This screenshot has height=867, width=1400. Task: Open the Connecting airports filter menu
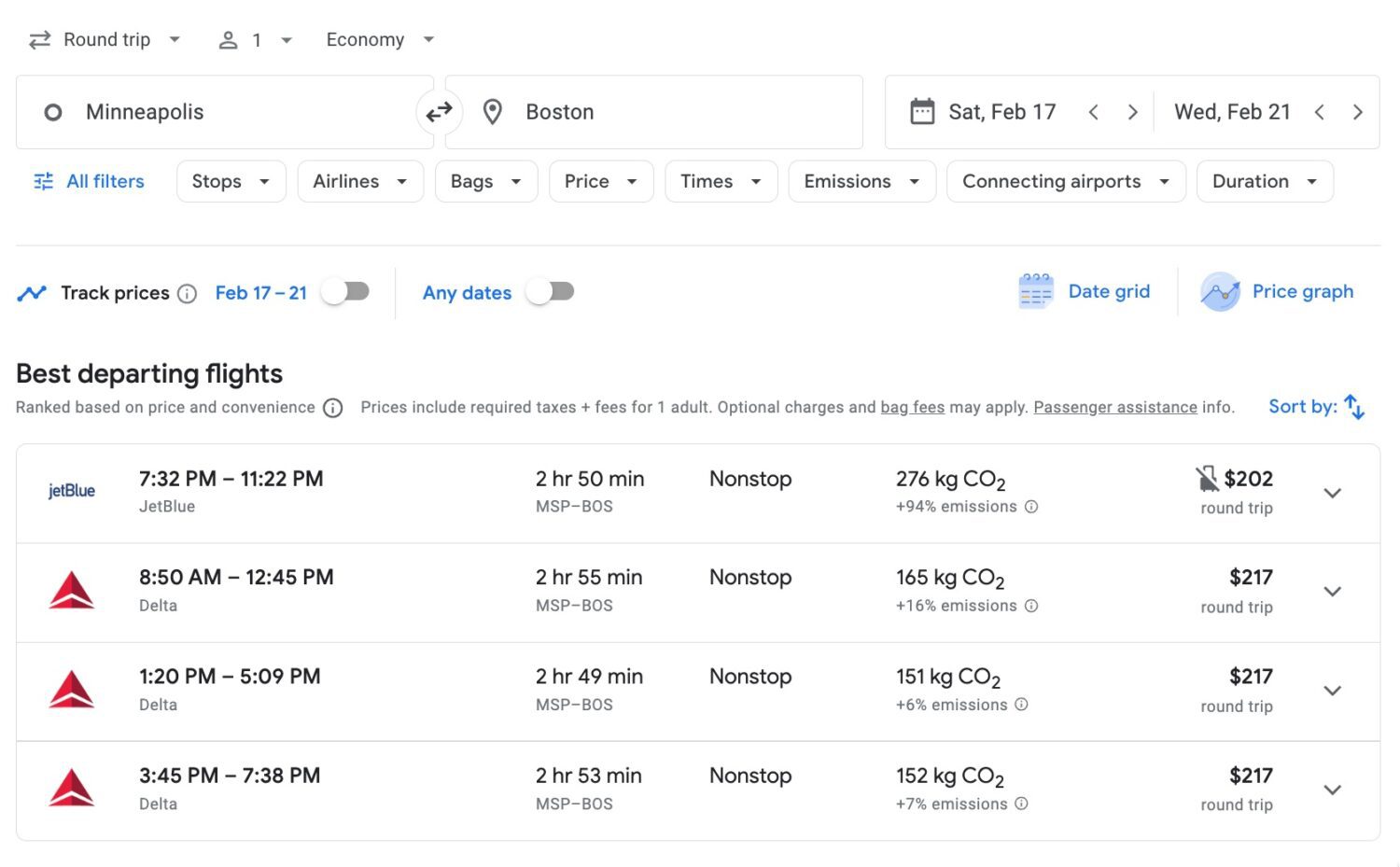1064,181
